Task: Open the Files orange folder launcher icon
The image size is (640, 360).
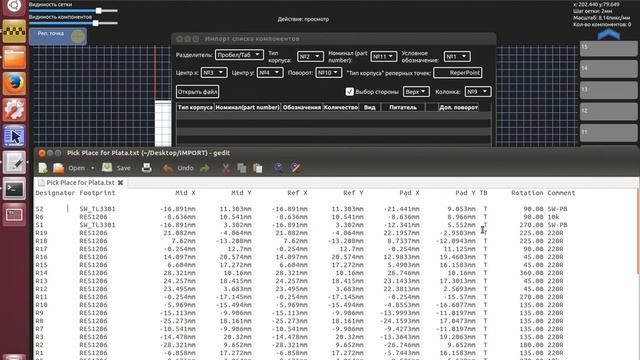Action: click(14, 57)
